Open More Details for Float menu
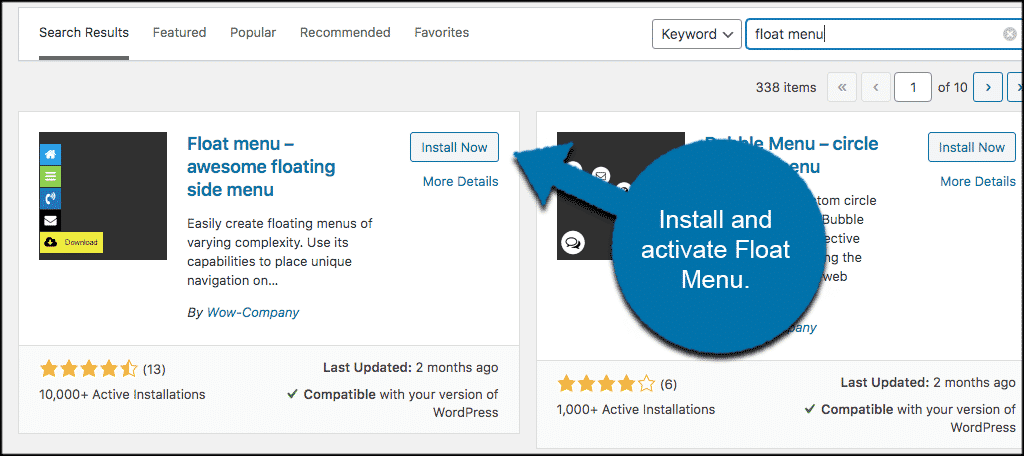The image size is (1024, 456). point(460,182)
